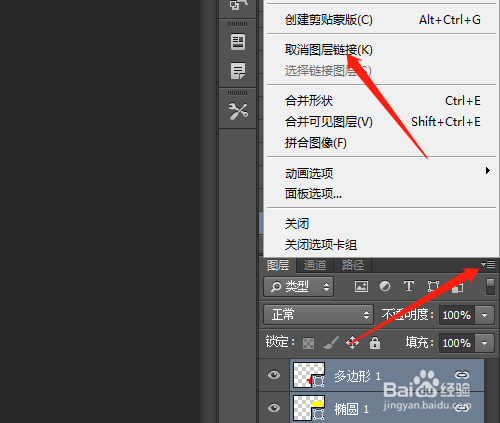500x423 pixels.
Task: Open the Properties panel dock icon
Action: pyautogui.click(x=238, y=42)
